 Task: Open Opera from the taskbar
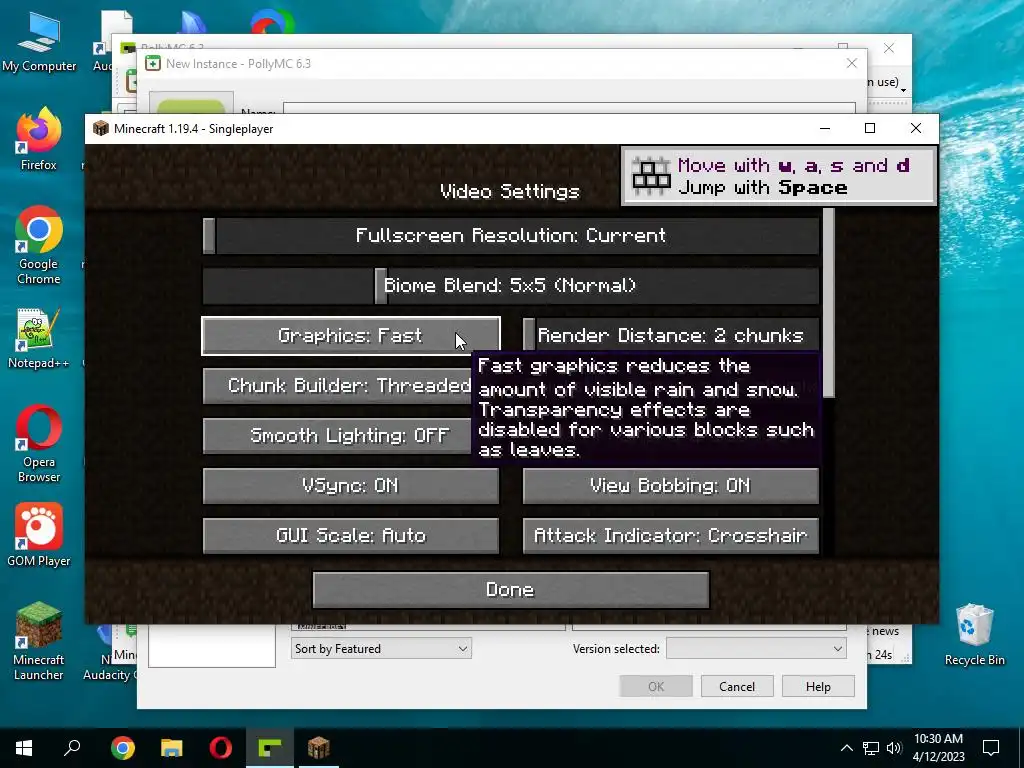[221, 748]
